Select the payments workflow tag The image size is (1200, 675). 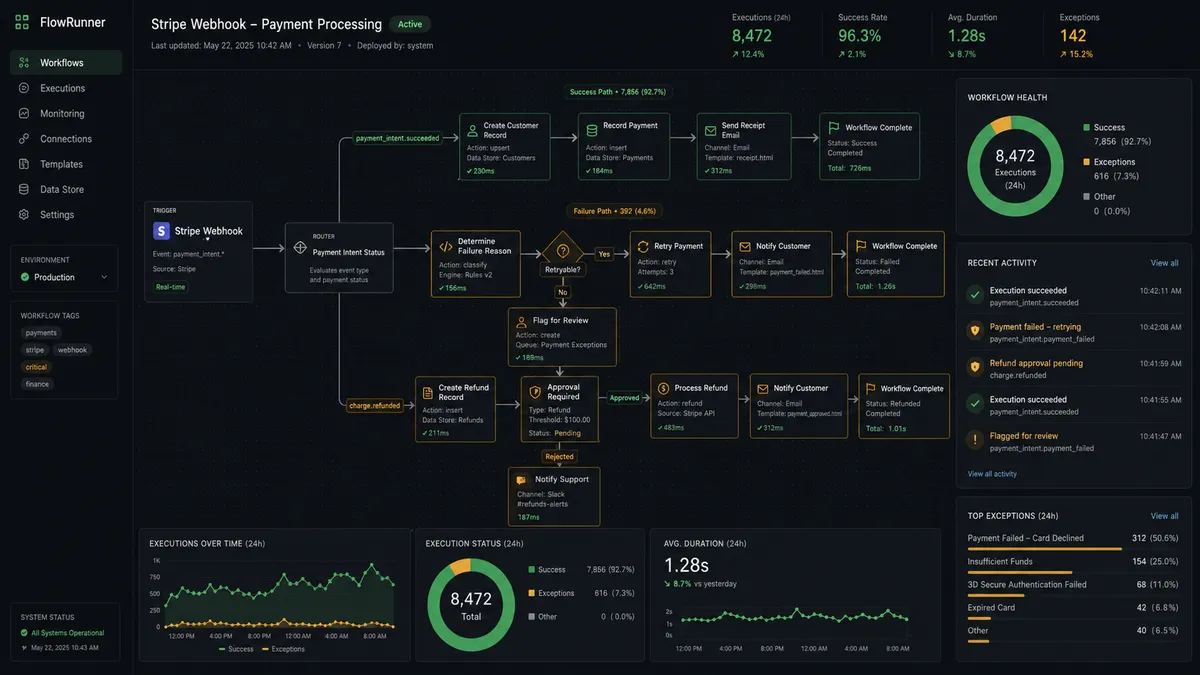(41, 333)
